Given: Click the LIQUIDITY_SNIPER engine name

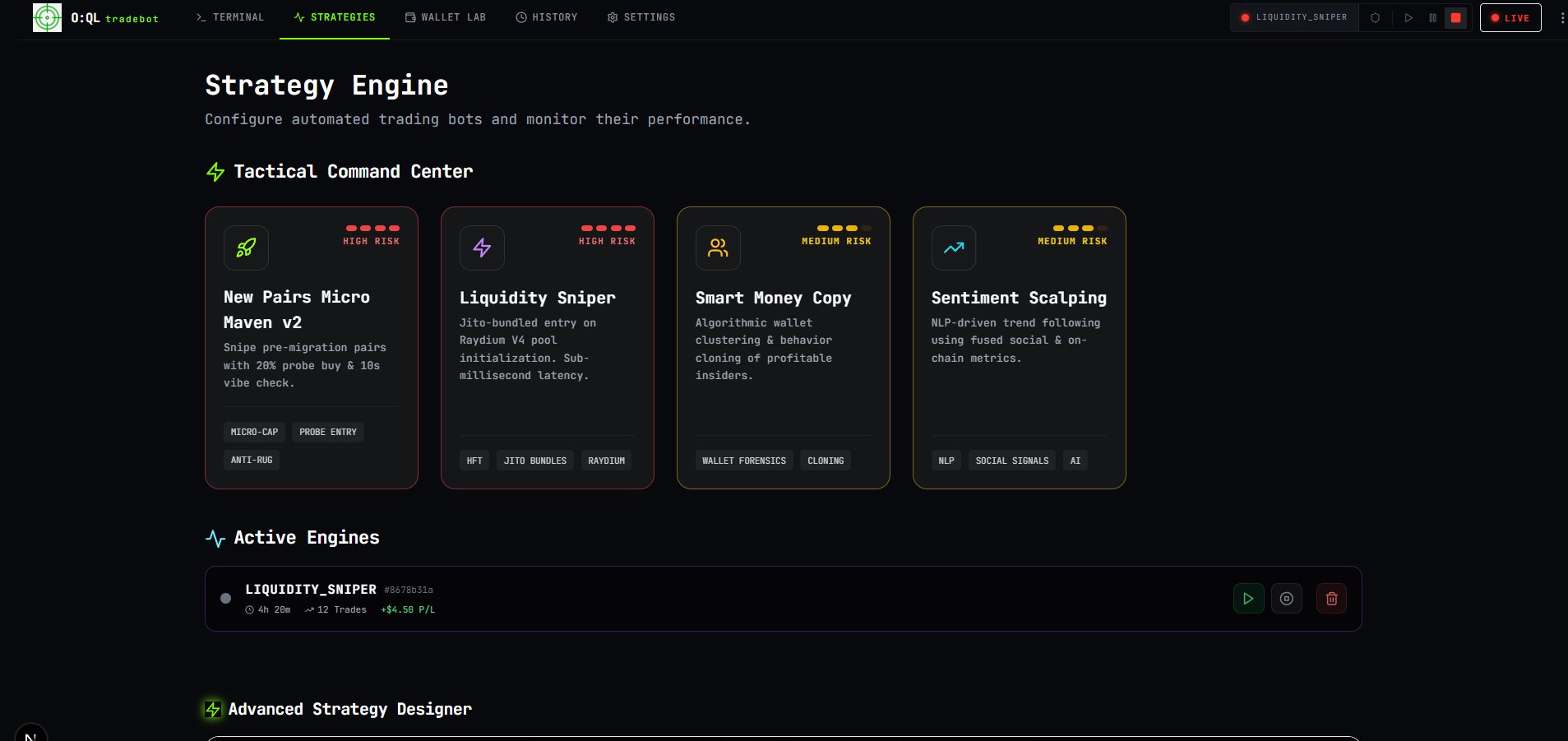Looking at the screenshot, I should tap(311, 589).
